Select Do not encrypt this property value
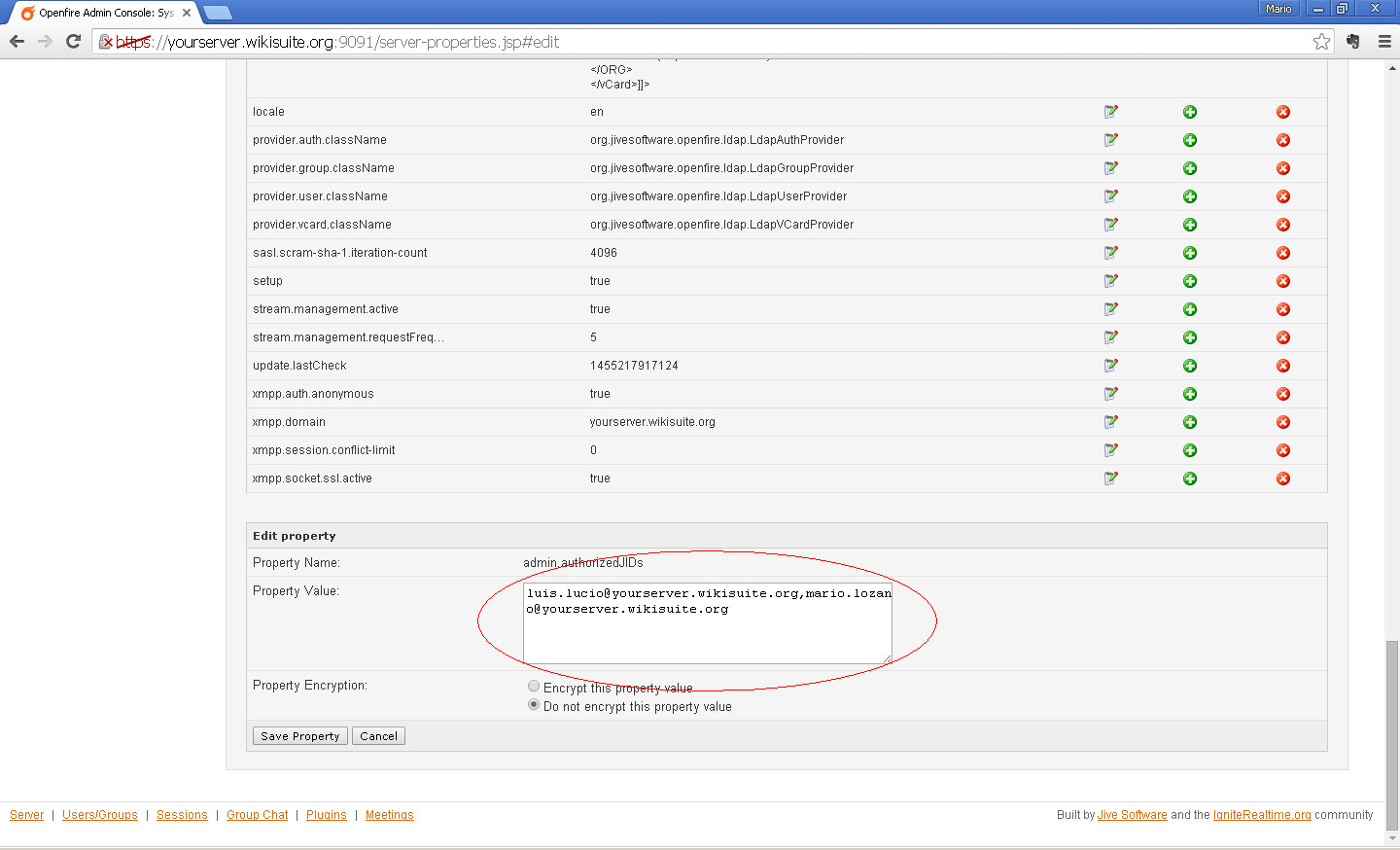Screen dimensions: 1400x850 click(x=534, y=705)
